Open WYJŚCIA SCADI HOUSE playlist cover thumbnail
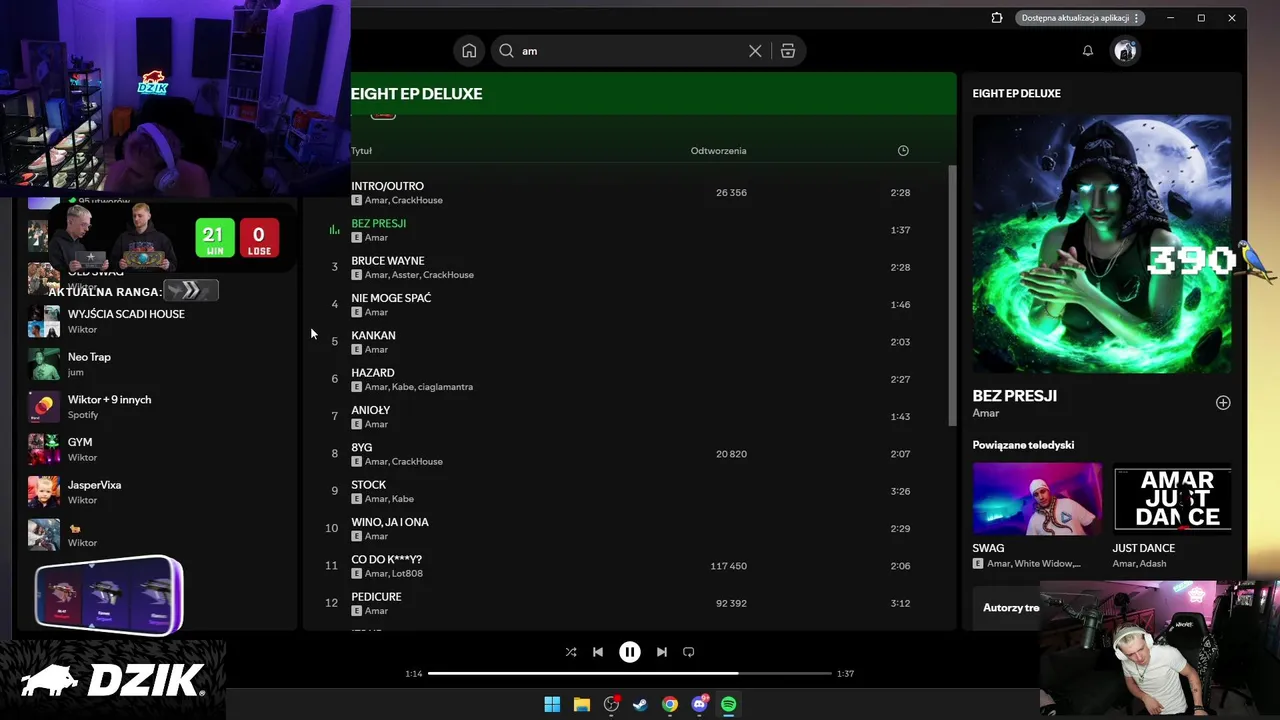Image resolution: width=1280 pixels, height=720 pixels. tap(44, 321)
